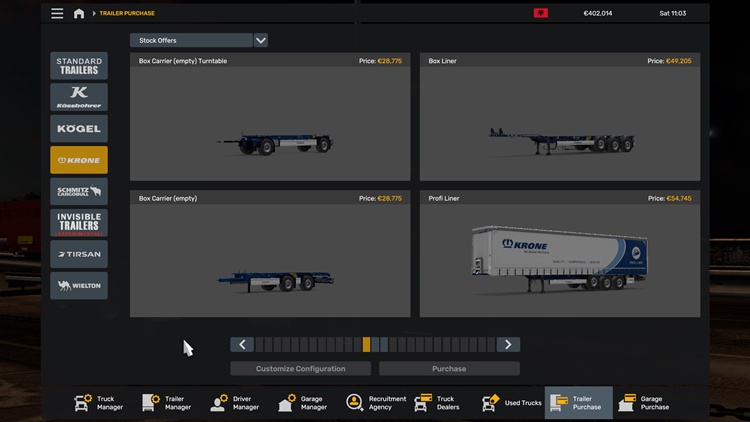
Task: Click Customize Configuration button
Action: 300,369
